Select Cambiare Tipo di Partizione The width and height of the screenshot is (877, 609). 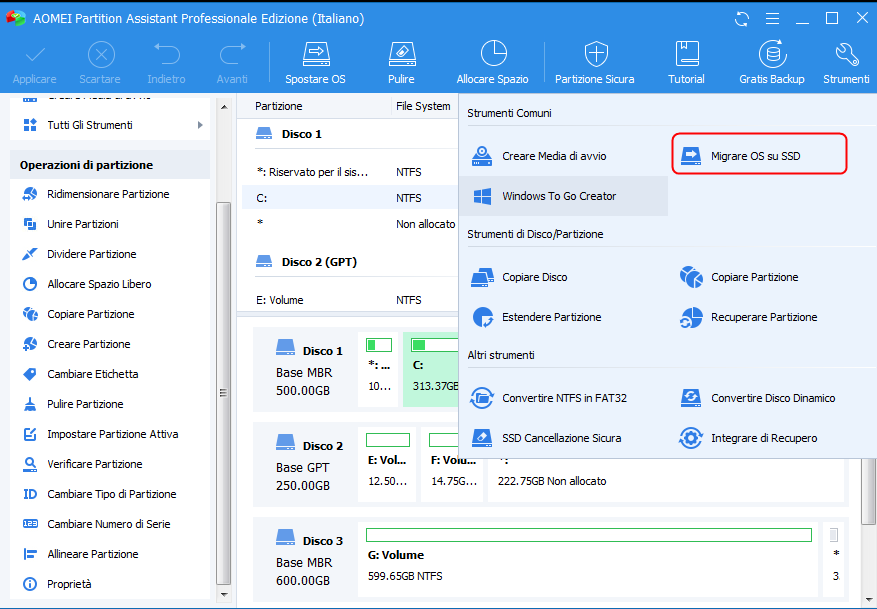(x=110, y=494)
